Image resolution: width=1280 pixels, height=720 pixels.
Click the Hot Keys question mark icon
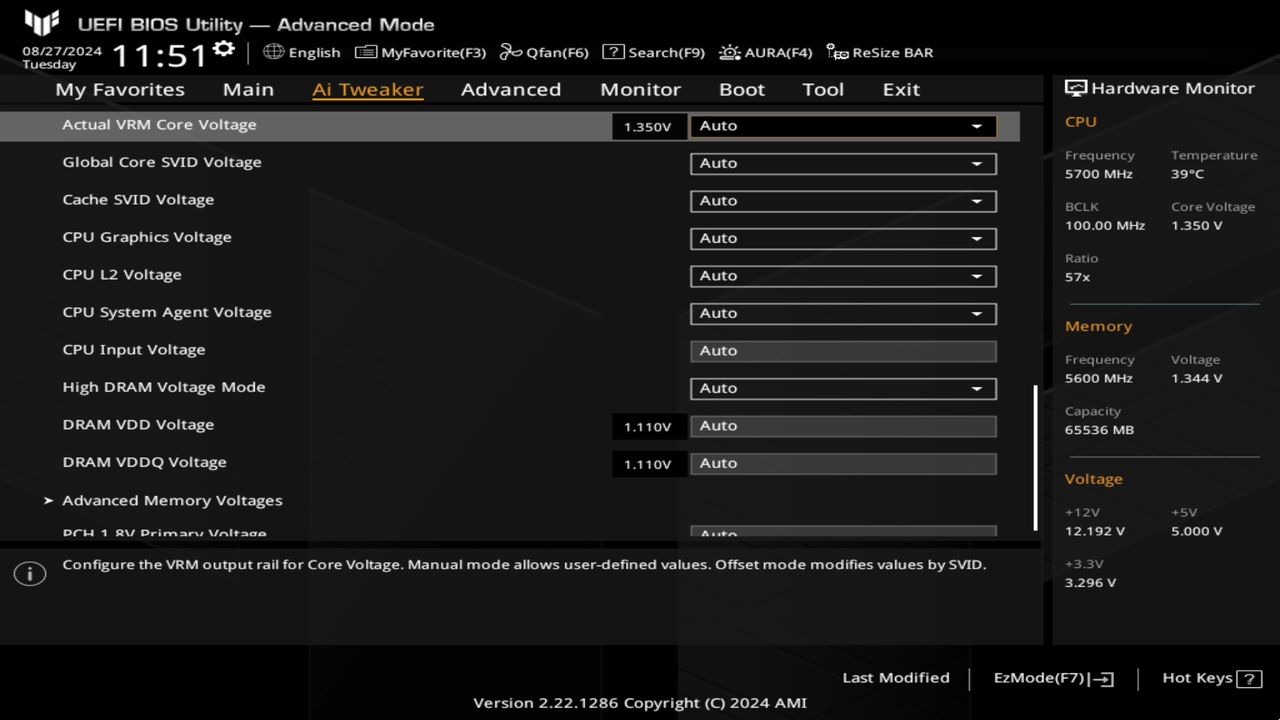(x=1249, y=679)
